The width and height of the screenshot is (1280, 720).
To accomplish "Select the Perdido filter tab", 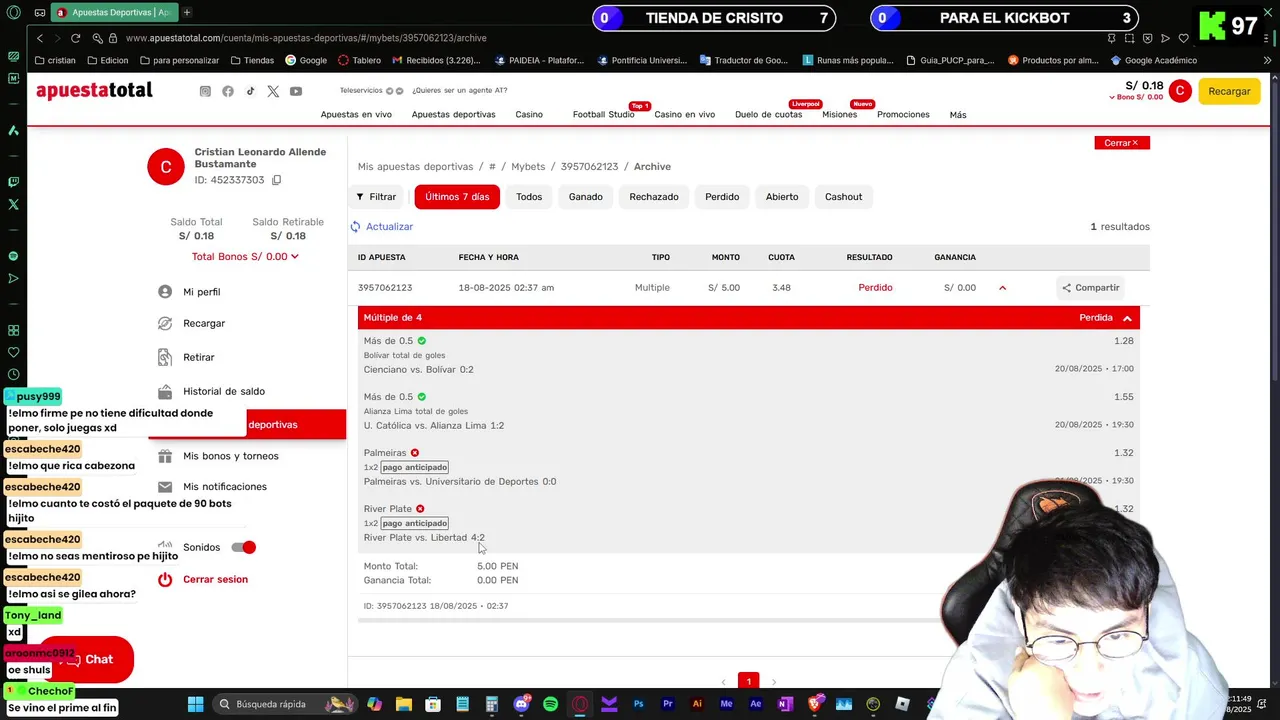I will tap(722, 197).
